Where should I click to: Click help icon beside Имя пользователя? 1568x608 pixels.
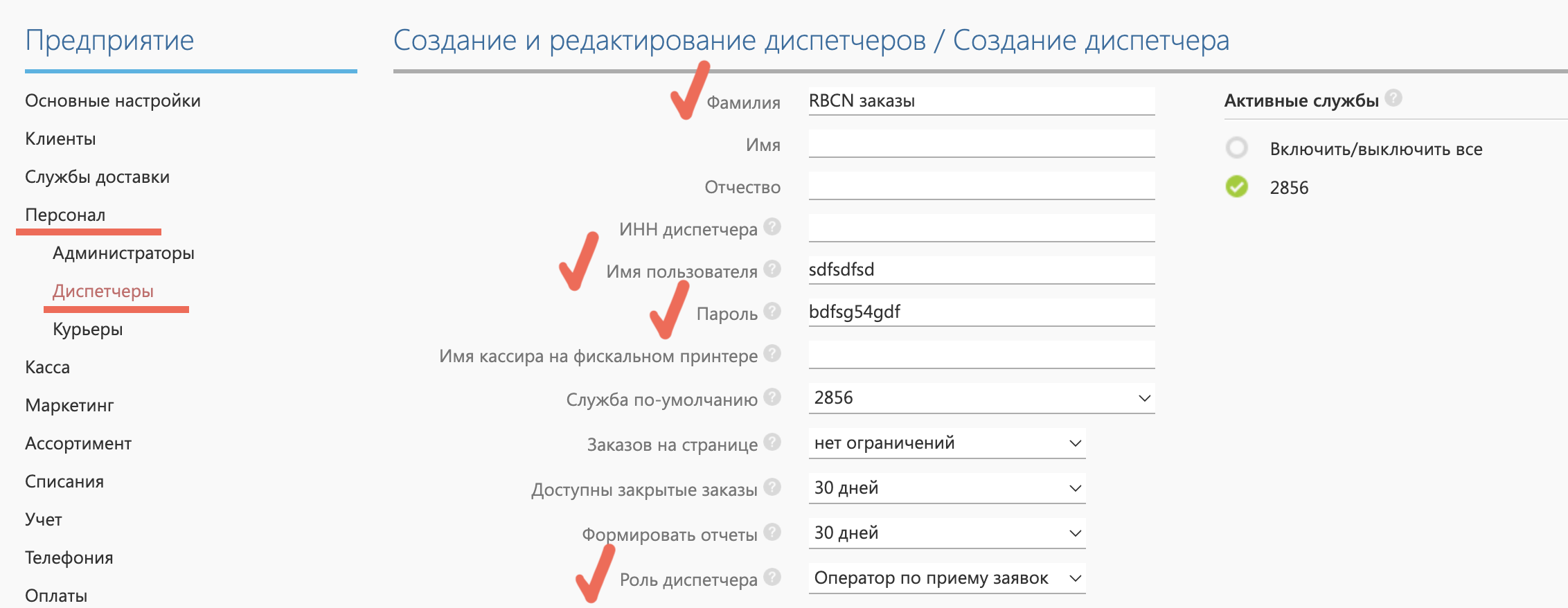tap(772, 269)
